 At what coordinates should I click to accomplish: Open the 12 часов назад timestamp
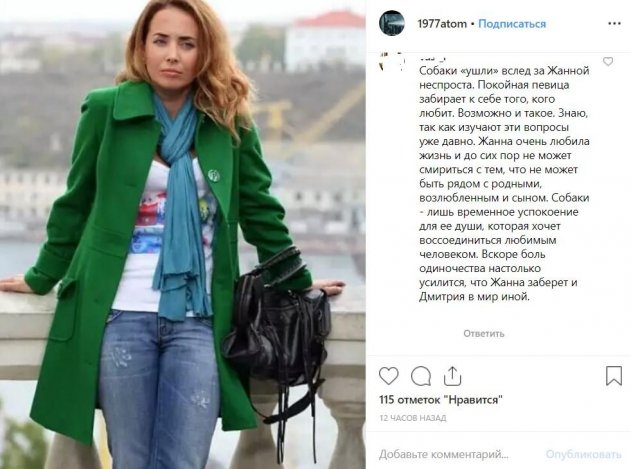[412, 418]
